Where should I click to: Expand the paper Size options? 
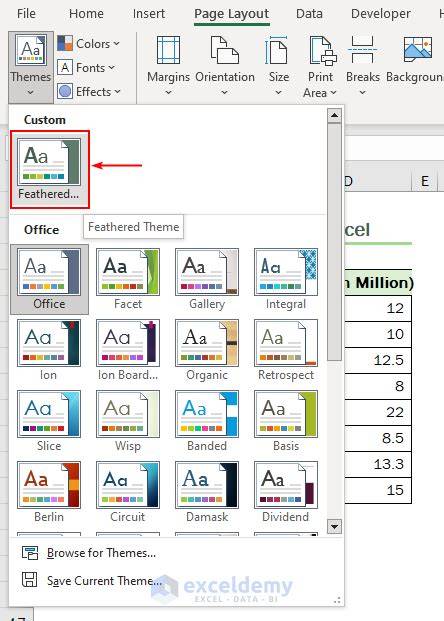[x=278, y=67]
